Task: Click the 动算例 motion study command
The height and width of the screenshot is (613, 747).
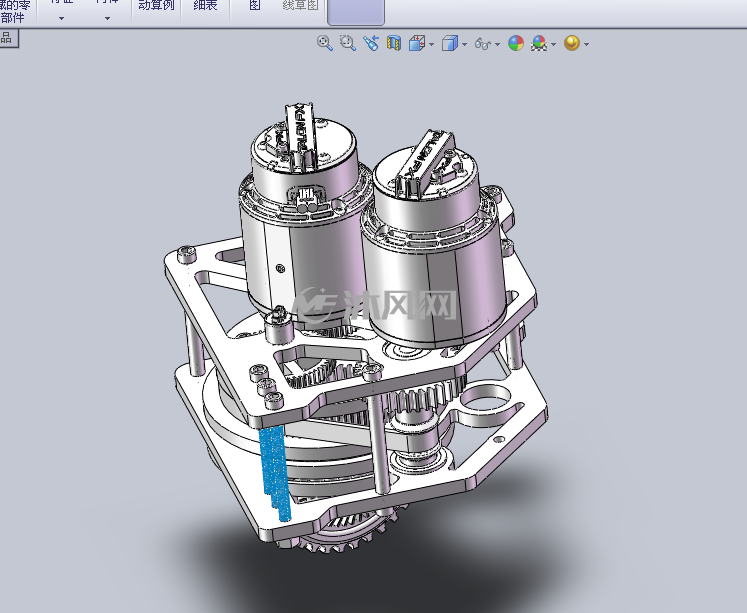Action: pos(156,6)
